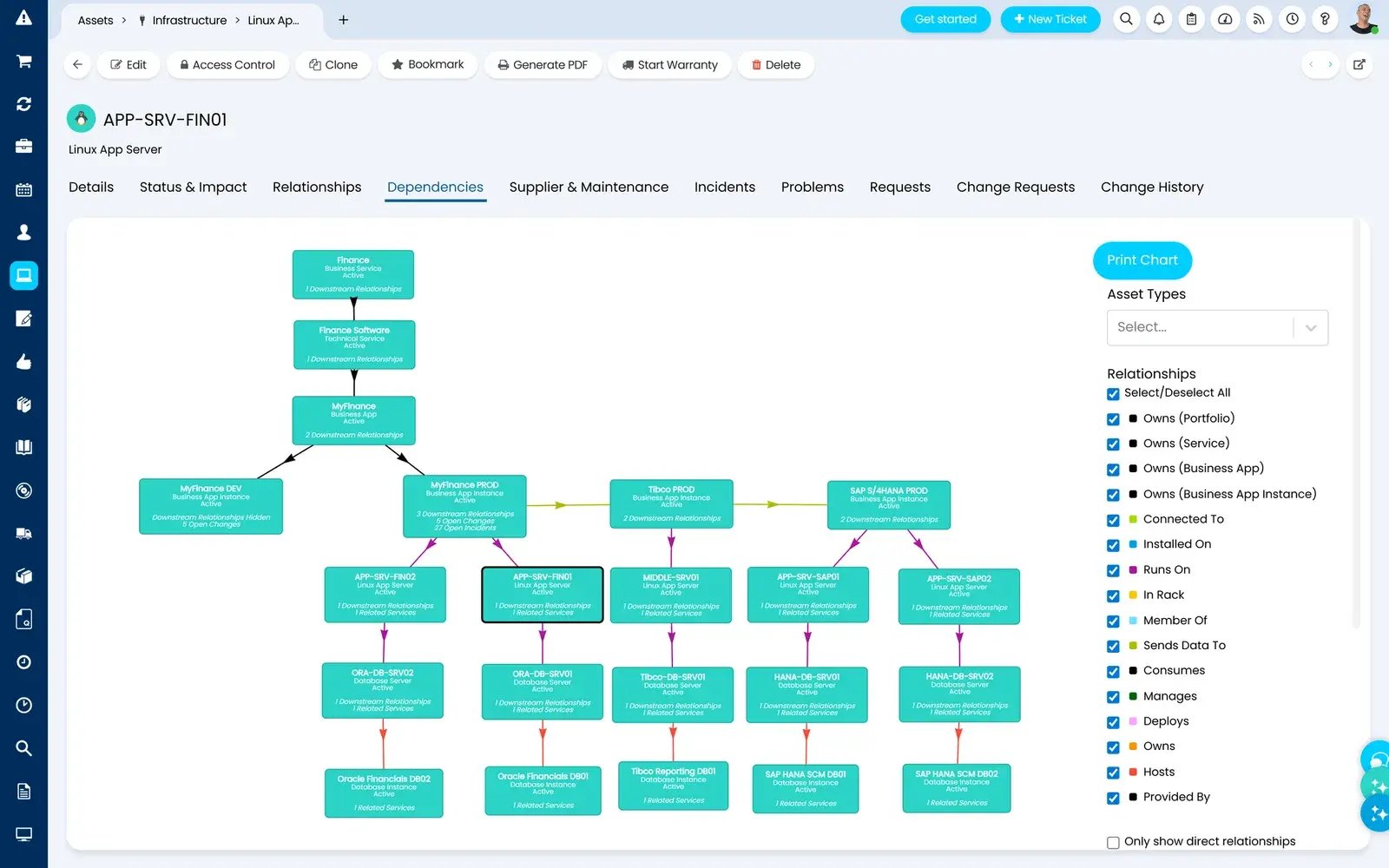The width and height of the screenshot is (1389, 868).
Task: Uncheck Sends Data To relationship
Action: pyautogui.click(x=1113, y=646)
